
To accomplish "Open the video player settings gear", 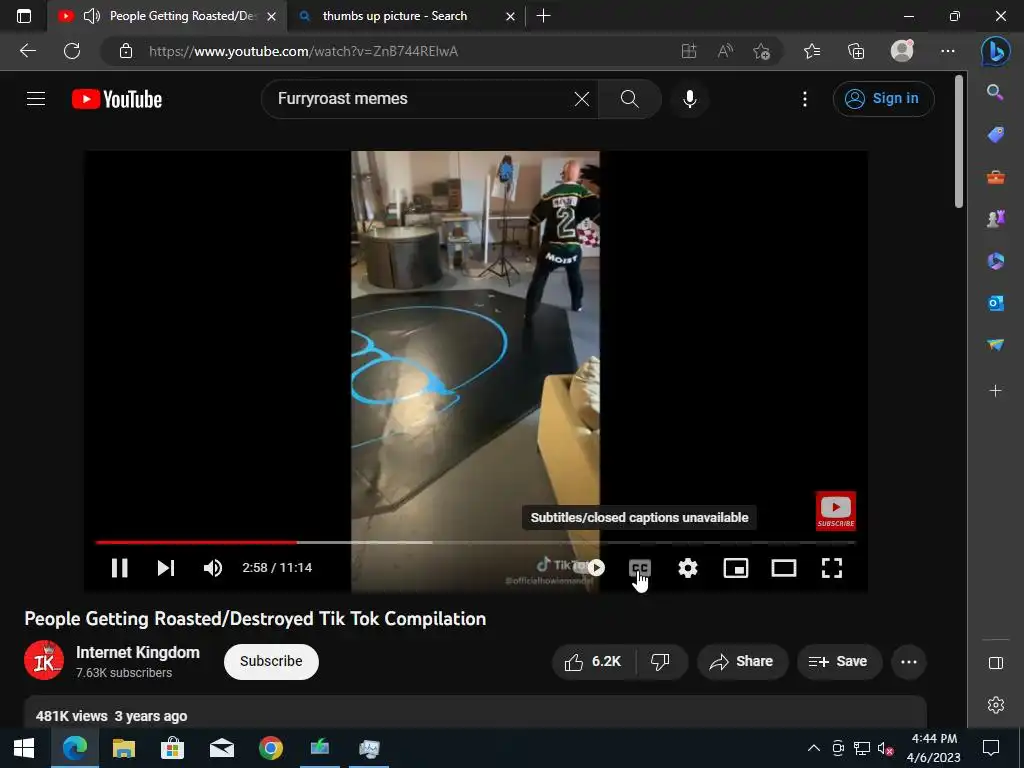I will point(688,568).
